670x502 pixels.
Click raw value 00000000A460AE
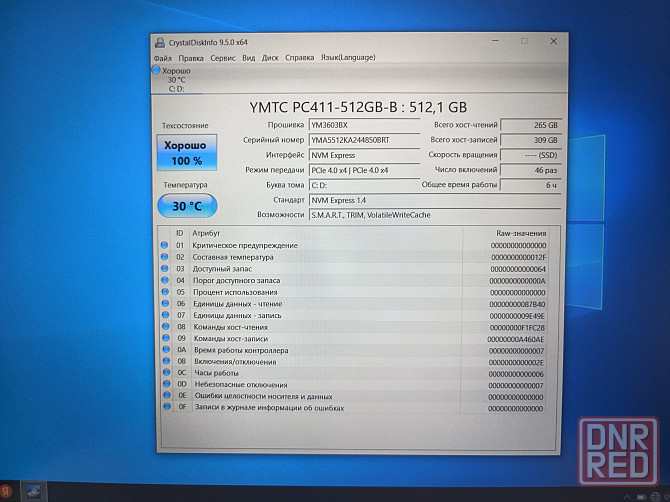pos(516,339)
